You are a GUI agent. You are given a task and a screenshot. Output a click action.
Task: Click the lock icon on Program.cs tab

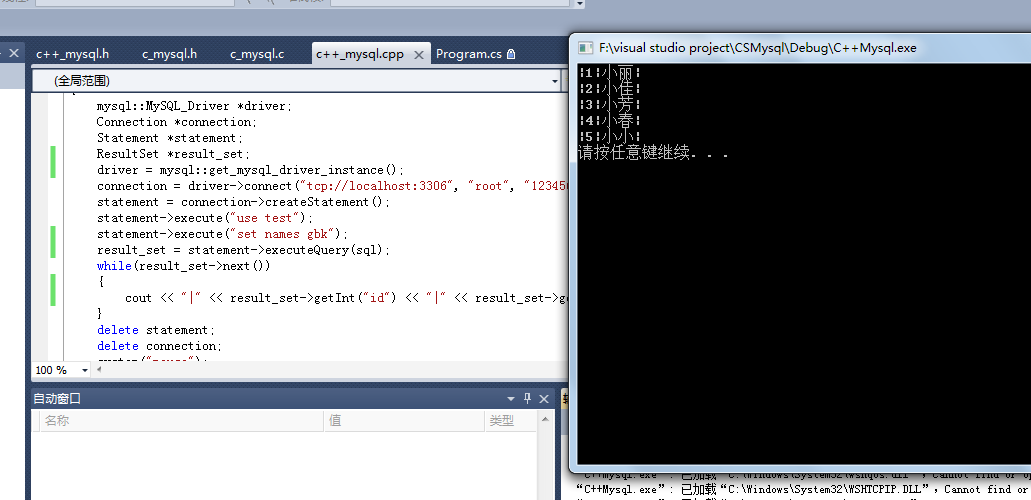[x=511, y=54]
